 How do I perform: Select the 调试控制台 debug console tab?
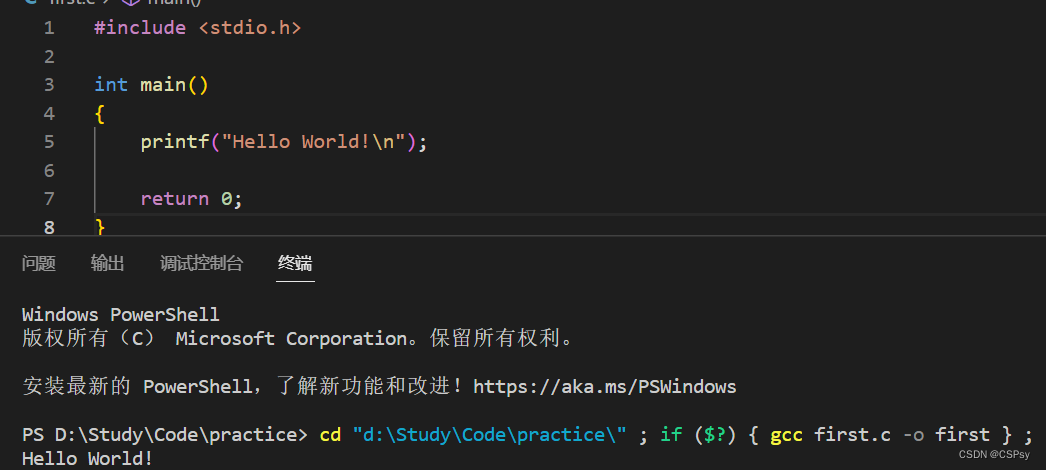201,263
